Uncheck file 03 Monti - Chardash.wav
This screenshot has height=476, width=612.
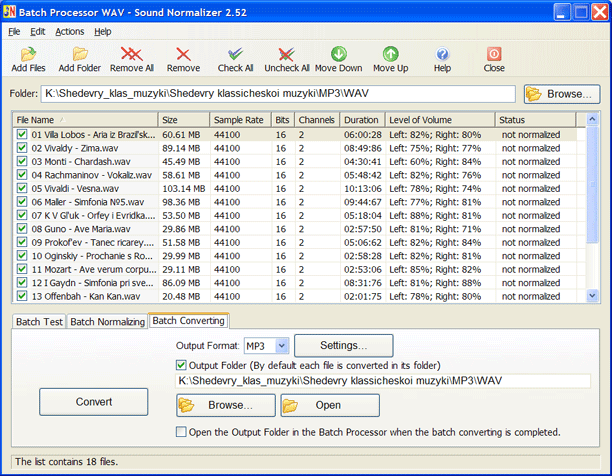pos(22,162)
